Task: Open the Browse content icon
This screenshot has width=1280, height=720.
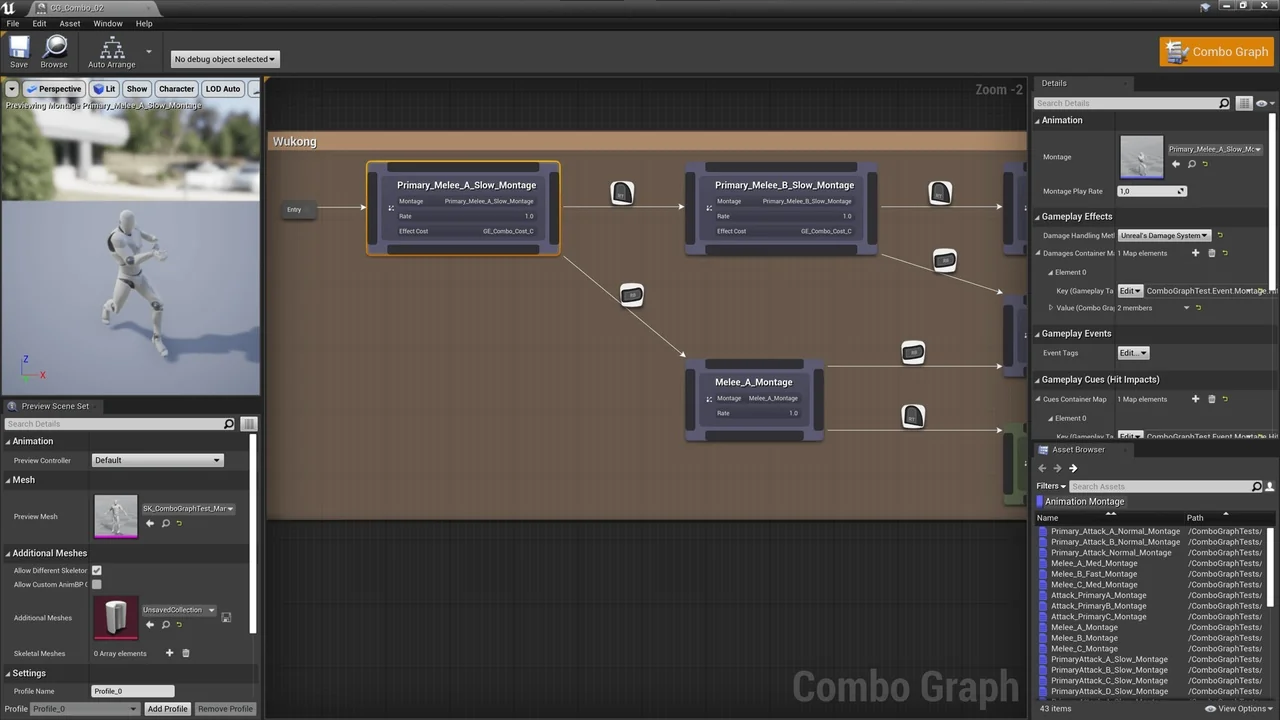Action: click(x=54, y=48)
